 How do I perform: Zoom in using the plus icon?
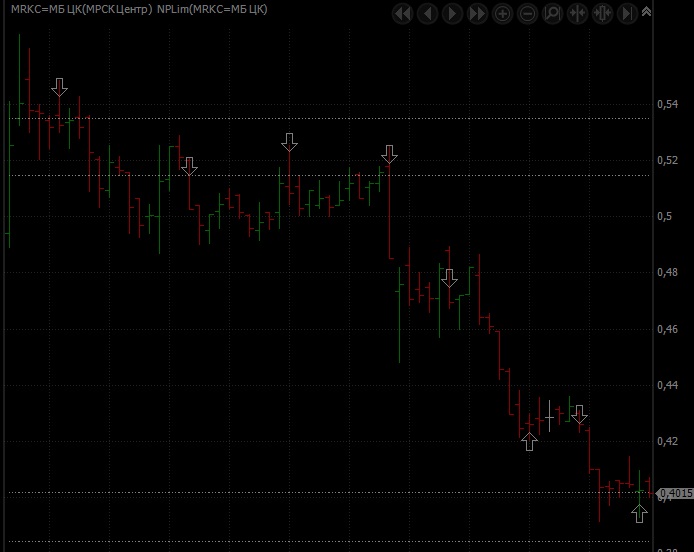(x=502, y=14)
